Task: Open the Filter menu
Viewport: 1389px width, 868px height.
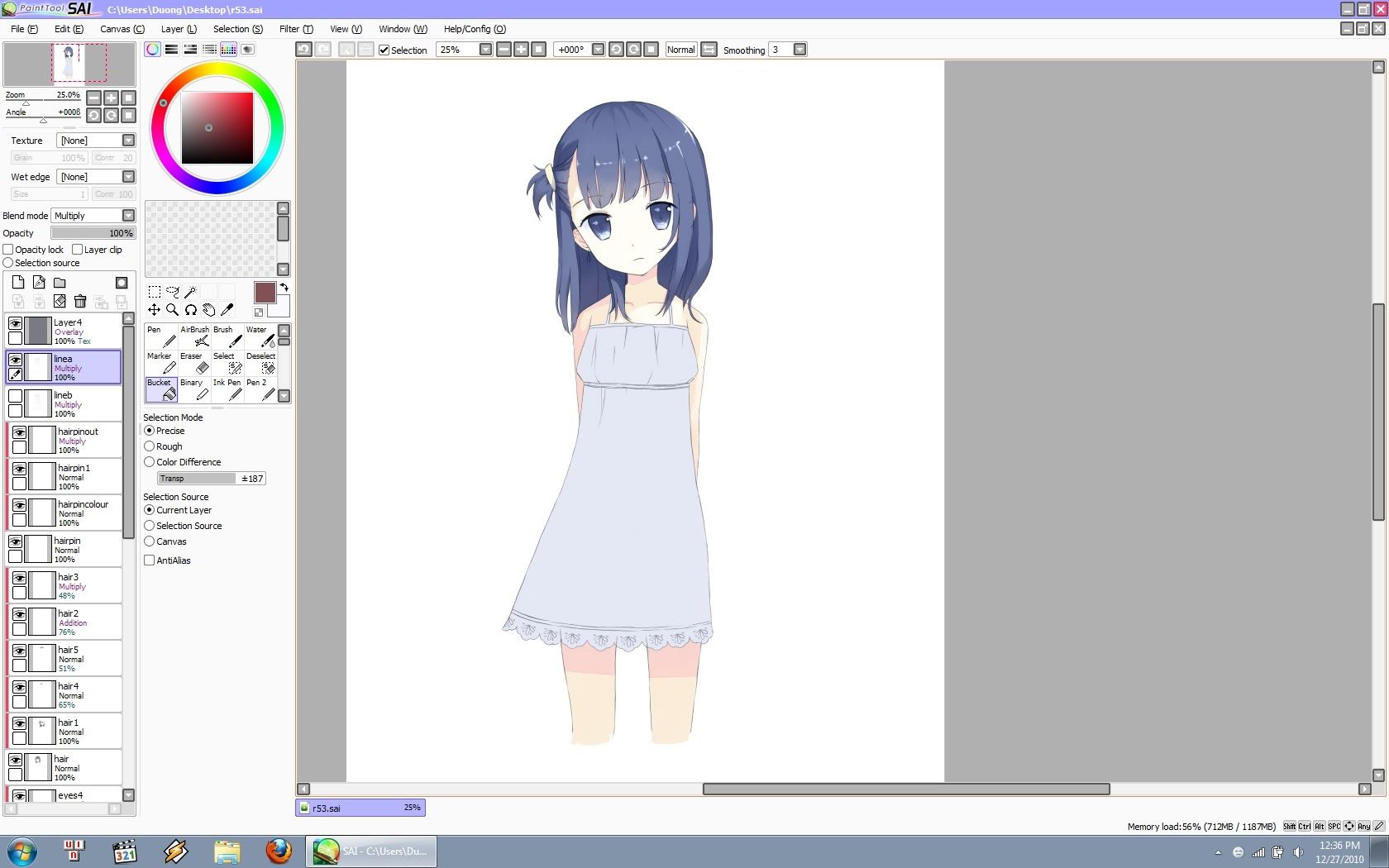Action: 296,29
